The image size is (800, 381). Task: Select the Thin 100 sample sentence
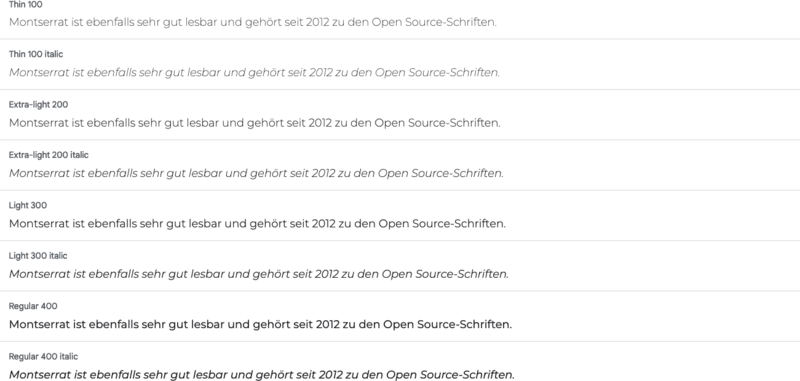(x=253, y=22)
